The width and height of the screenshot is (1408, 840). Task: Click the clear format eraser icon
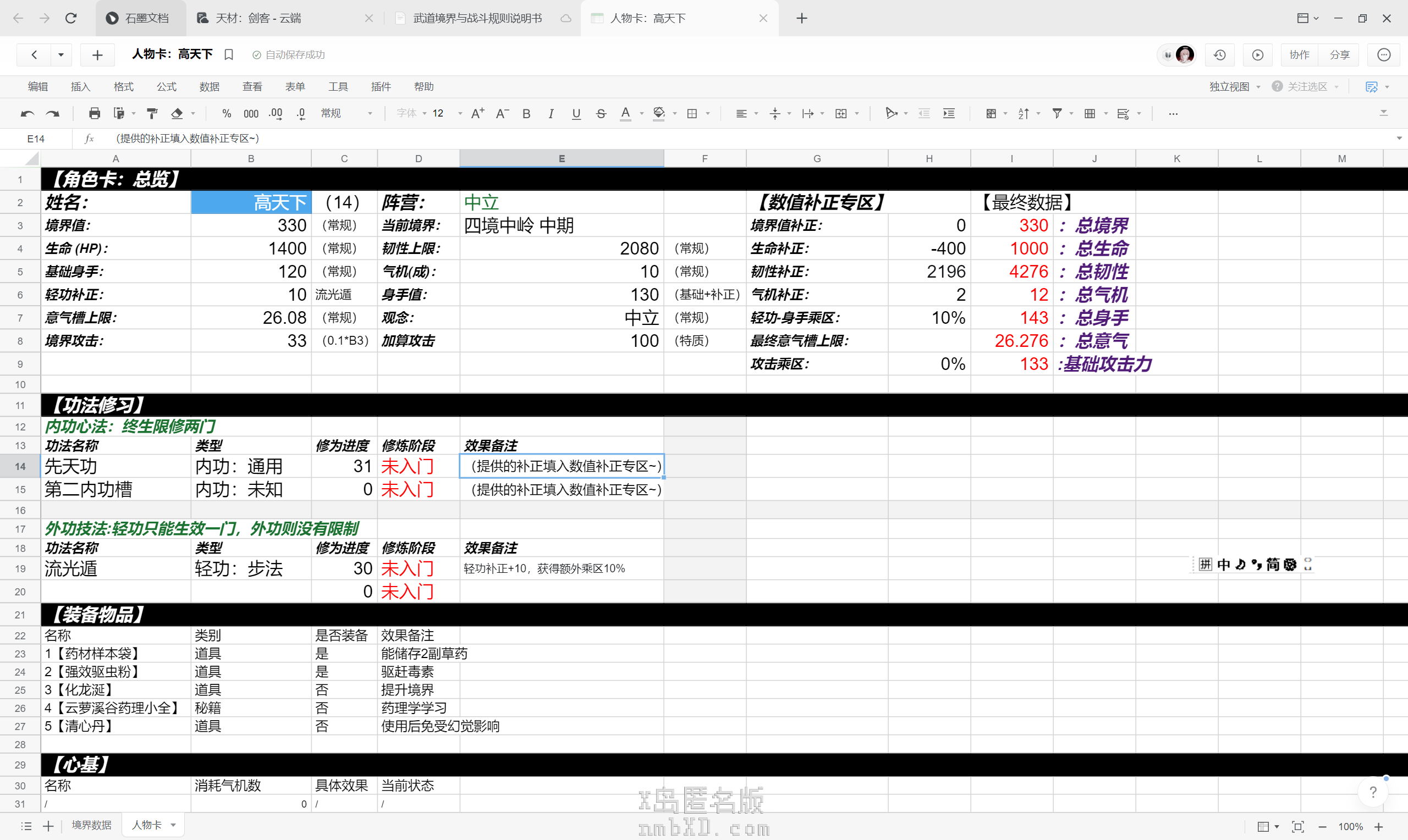[x=177, y=114]
